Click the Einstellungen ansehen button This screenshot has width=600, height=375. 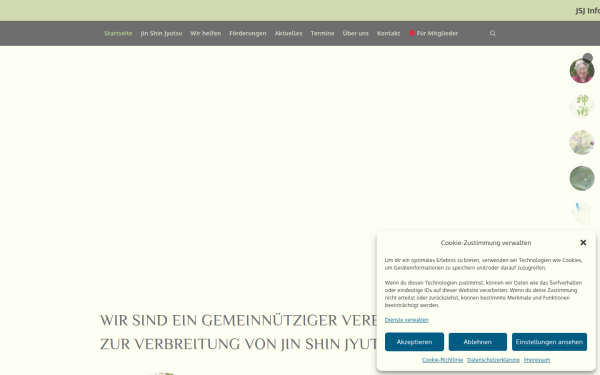[549, 342]
